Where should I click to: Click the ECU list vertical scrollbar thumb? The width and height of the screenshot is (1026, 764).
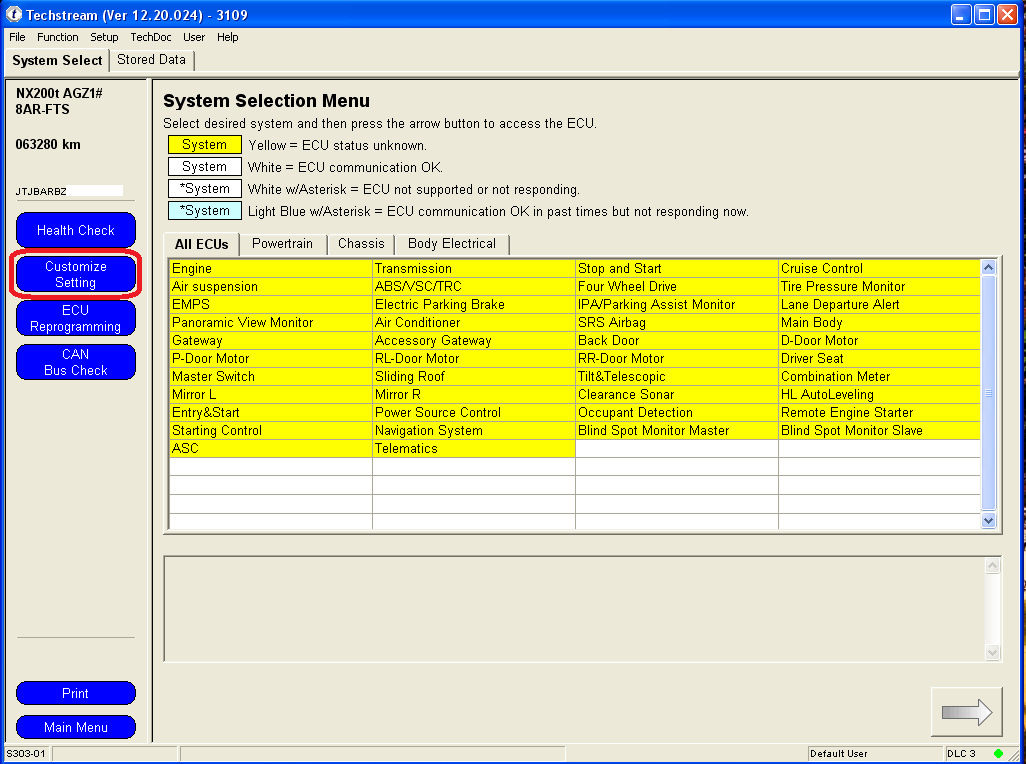coord(988,393)
